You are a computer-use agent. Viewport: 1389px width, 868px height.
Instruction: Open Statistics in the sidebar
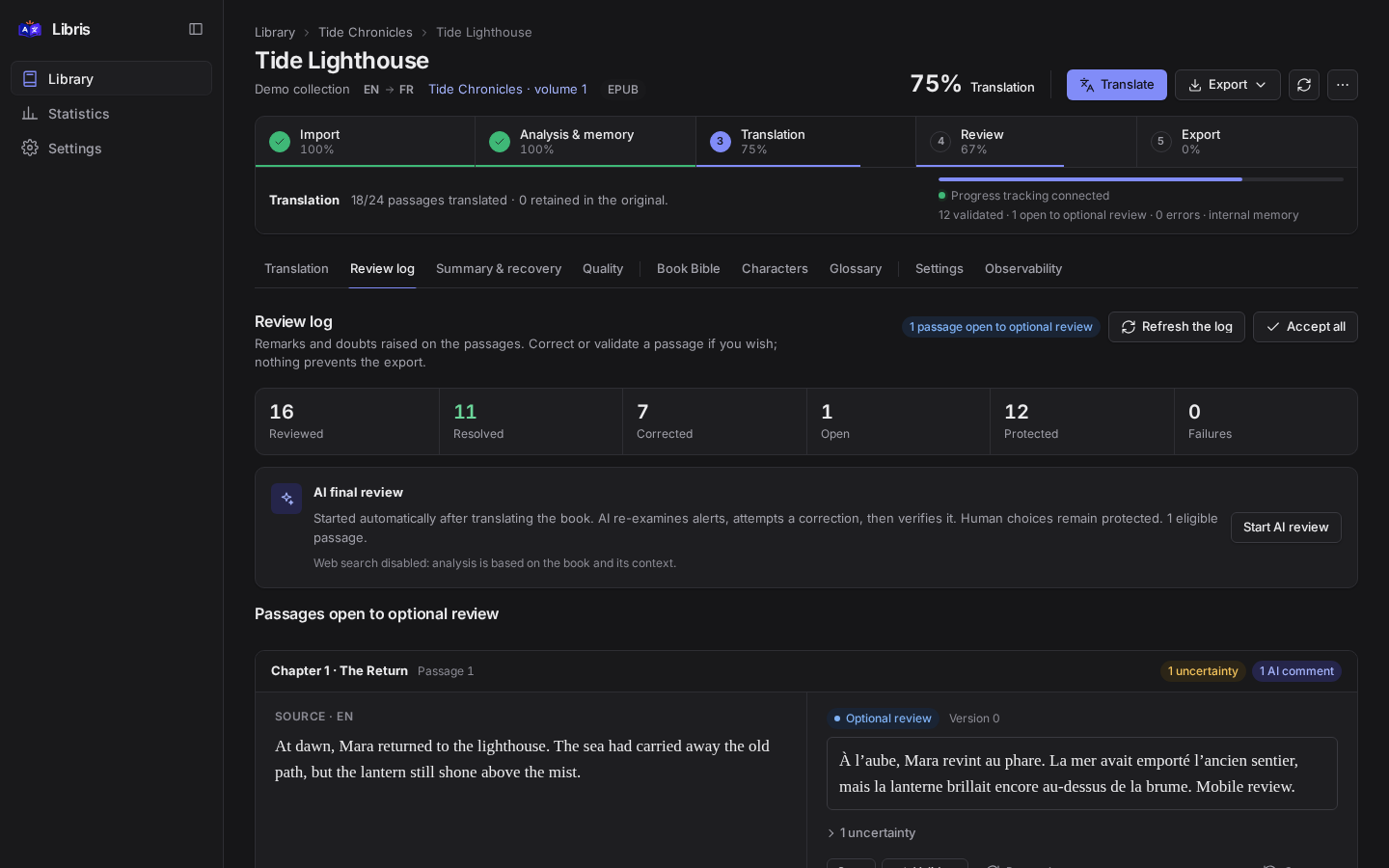pyautogui.click(x=111, y=114)
